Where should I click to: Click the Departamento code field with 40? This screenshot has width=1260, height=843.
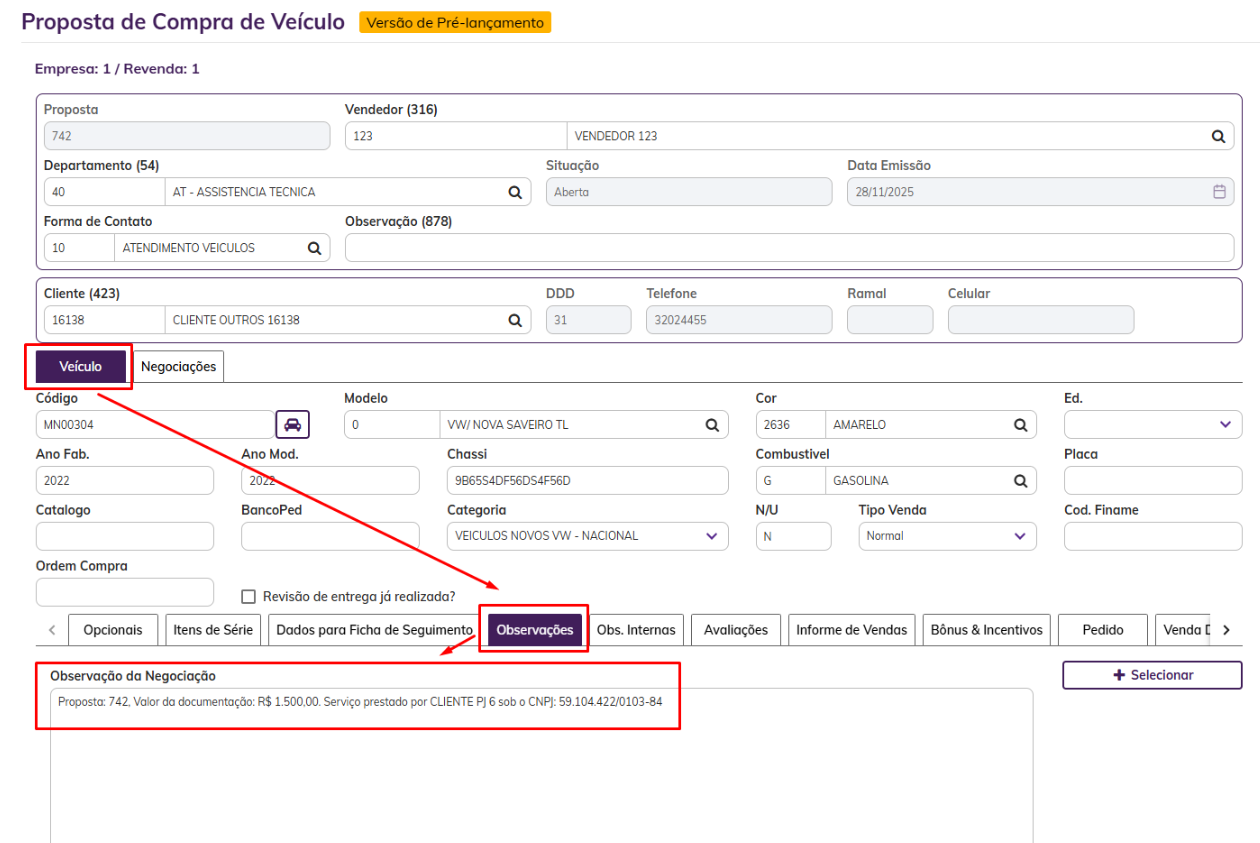click(104, 192)
